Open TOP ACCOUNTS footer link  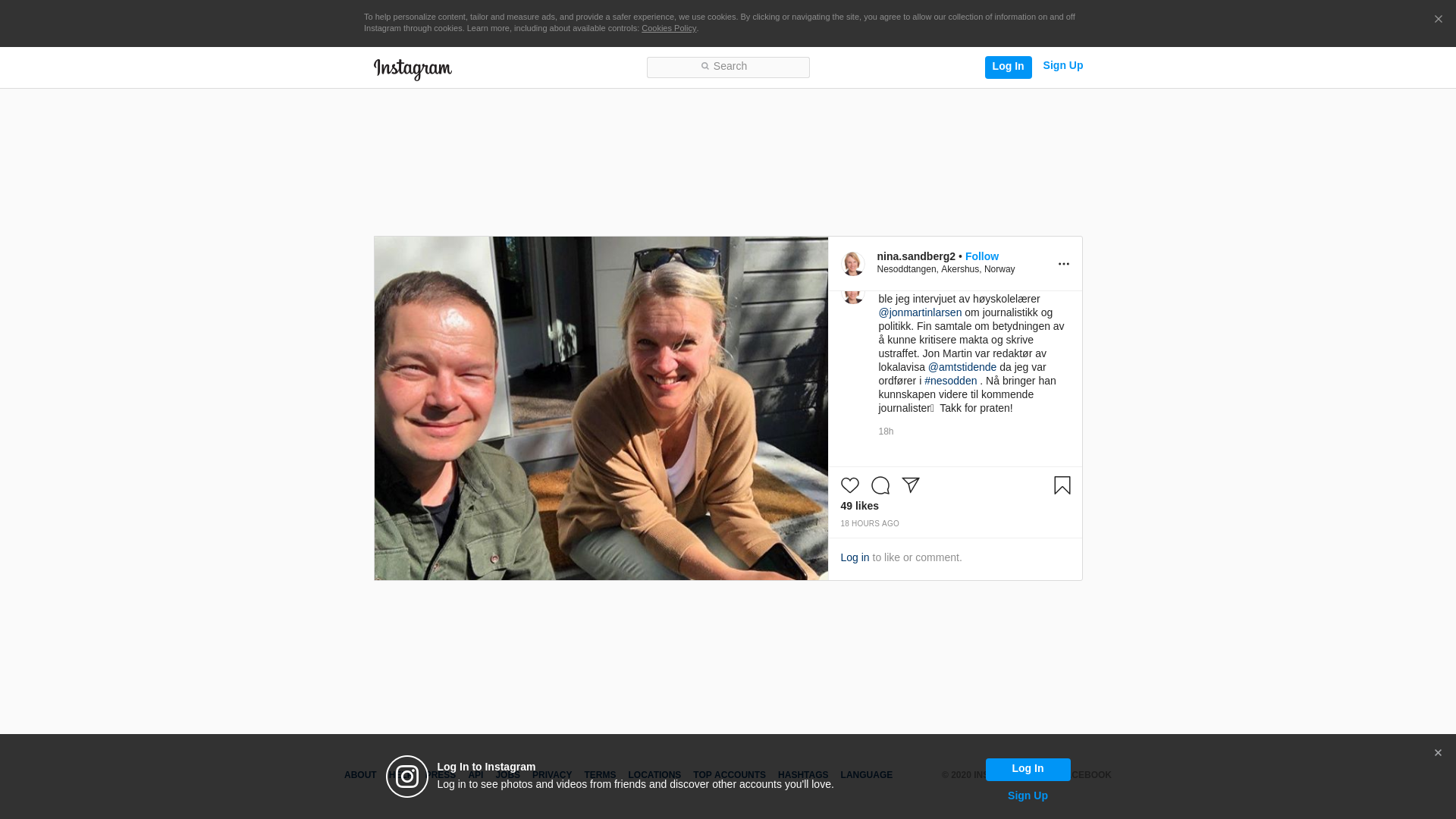coord(730,775)
